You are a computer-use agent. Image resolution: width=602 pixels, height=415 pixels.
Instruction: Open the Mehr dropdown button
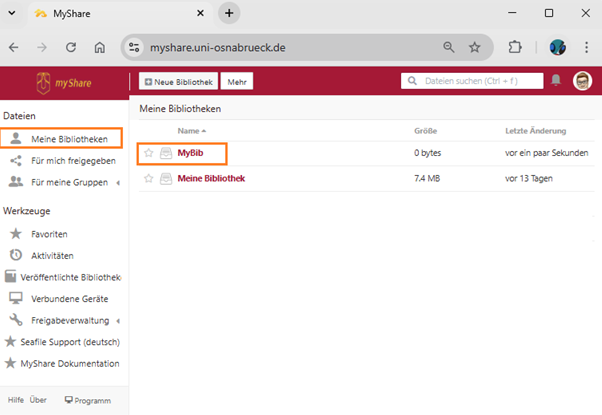237,81
